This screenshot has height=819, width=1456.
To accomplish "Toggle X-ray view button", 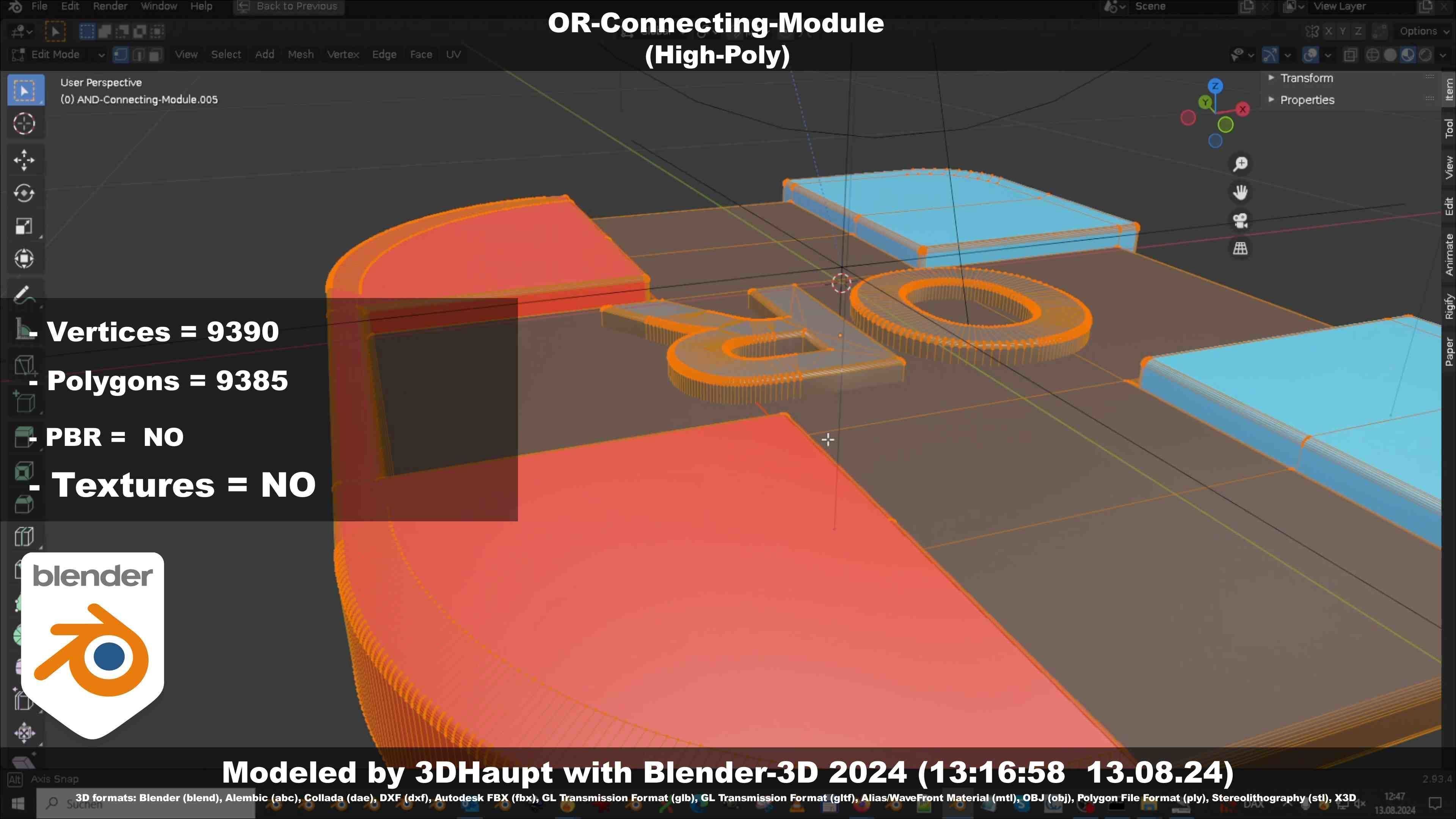I will pyautogui.click(x=1350, y=55).
